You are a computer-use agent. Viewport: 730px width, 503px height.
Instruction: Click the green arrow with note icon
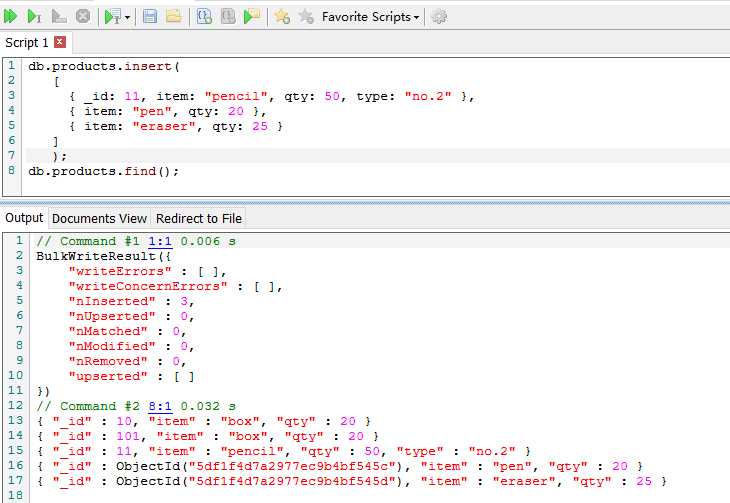(x=252, y=17)
